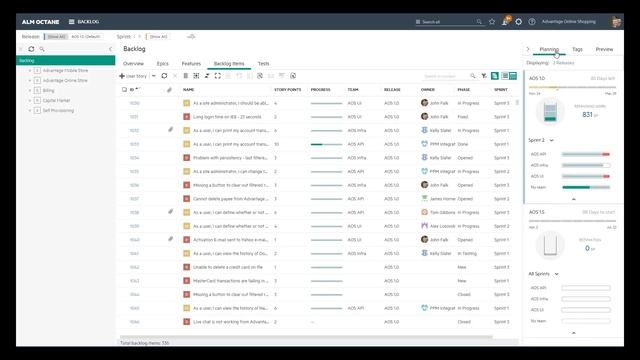Image resolution: width=640 pixels, height=360 pixels.
Task: Open the User Story add dropdown arrow
Action: (154, 76)
